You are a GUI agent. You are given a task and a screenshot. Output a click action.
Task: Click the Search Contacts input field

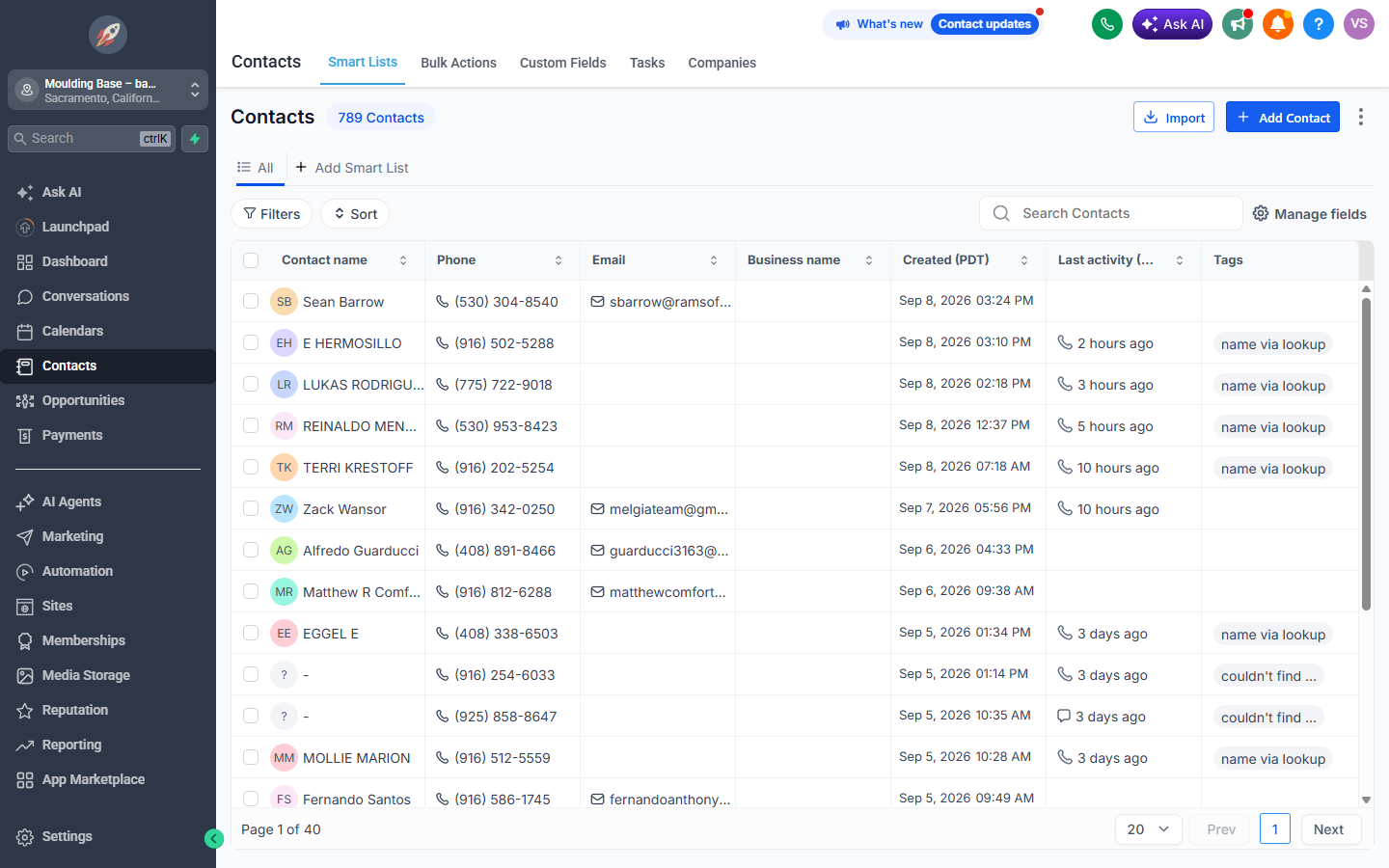[x=1111, y=213]
